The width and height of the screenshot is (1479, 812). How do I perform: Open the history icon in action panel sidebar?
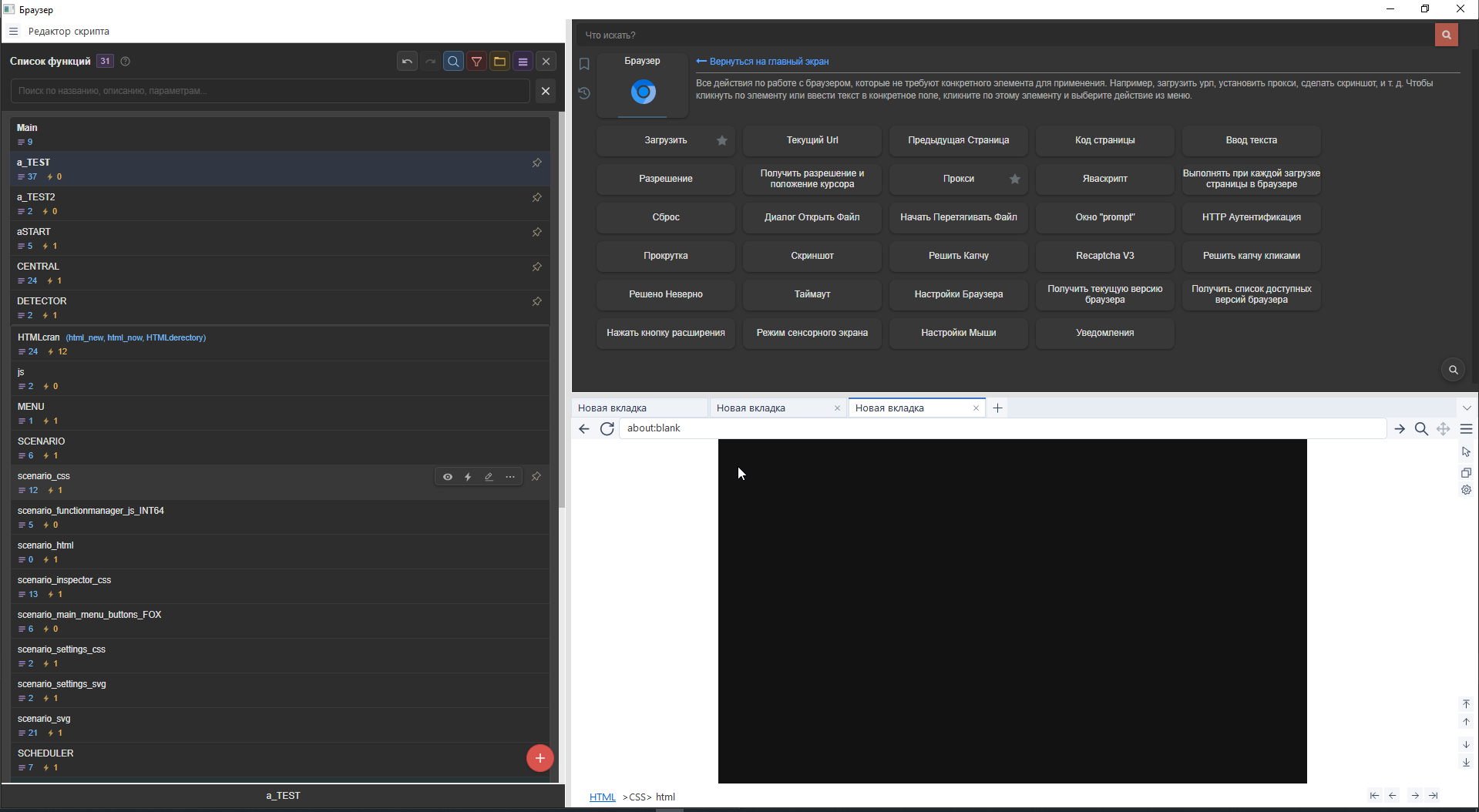tap(584, 93)
